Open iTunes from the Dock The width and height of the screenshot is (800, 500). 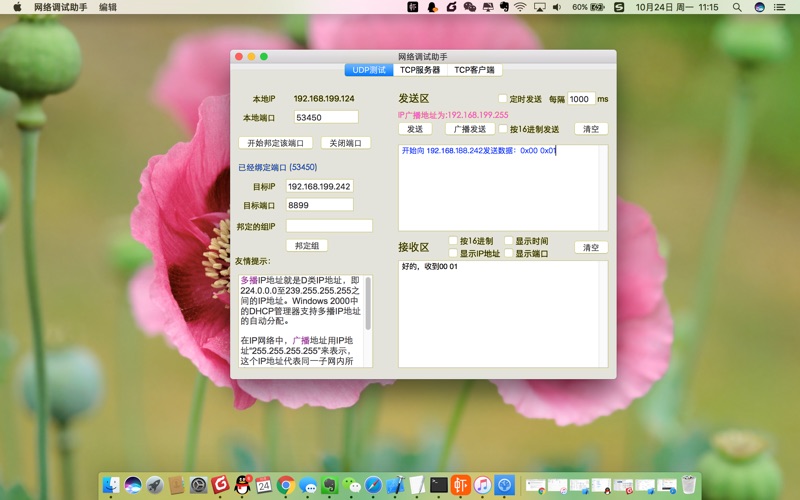coord(482,485)
